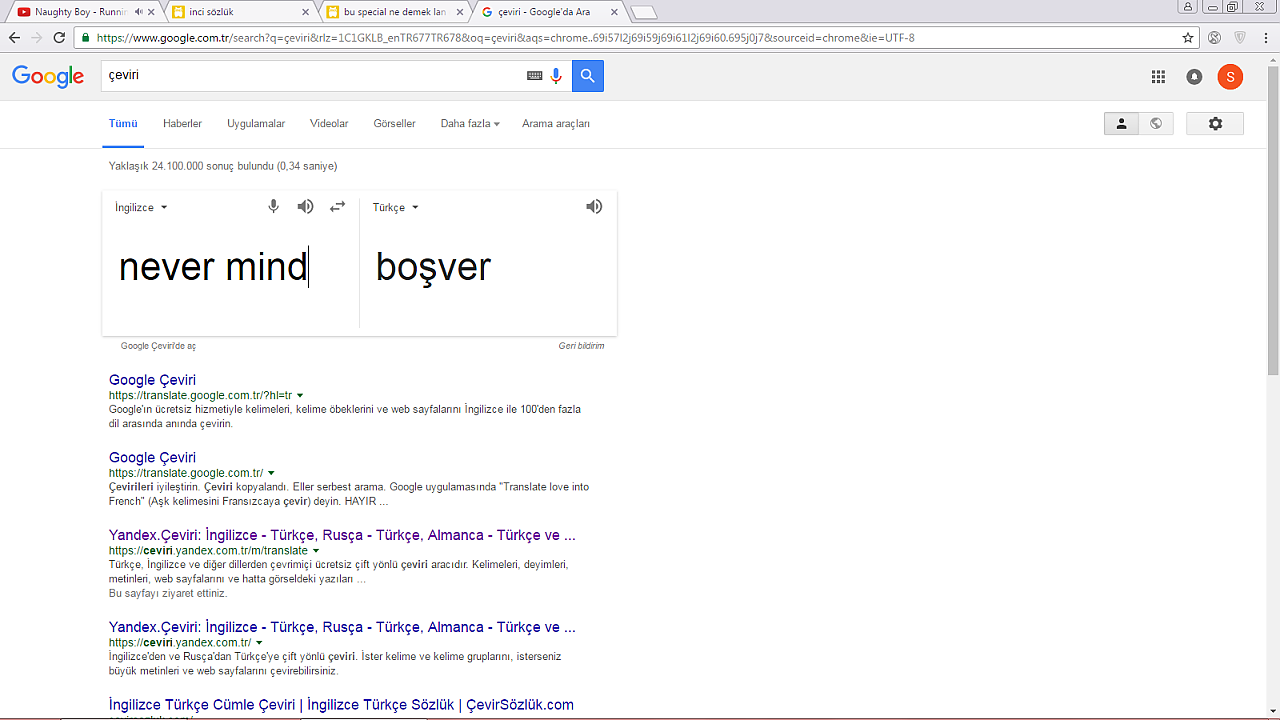The width and height of the screenshot is (1280, 720).
Task: Open the Türkçe target language dropdown
Action: pyautogui.click(x=396, y=207)
